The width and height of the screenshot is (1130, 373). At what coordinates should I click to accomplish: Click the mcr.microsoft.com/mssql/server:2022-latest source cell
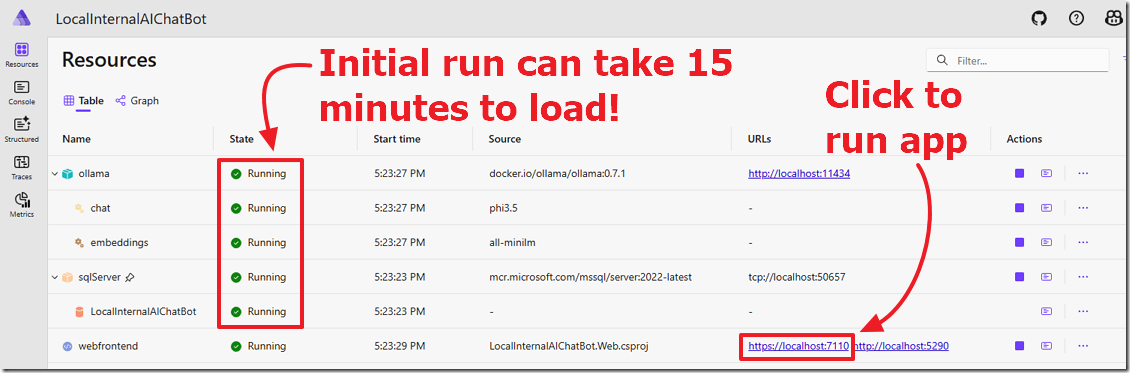tap(590, 277)
